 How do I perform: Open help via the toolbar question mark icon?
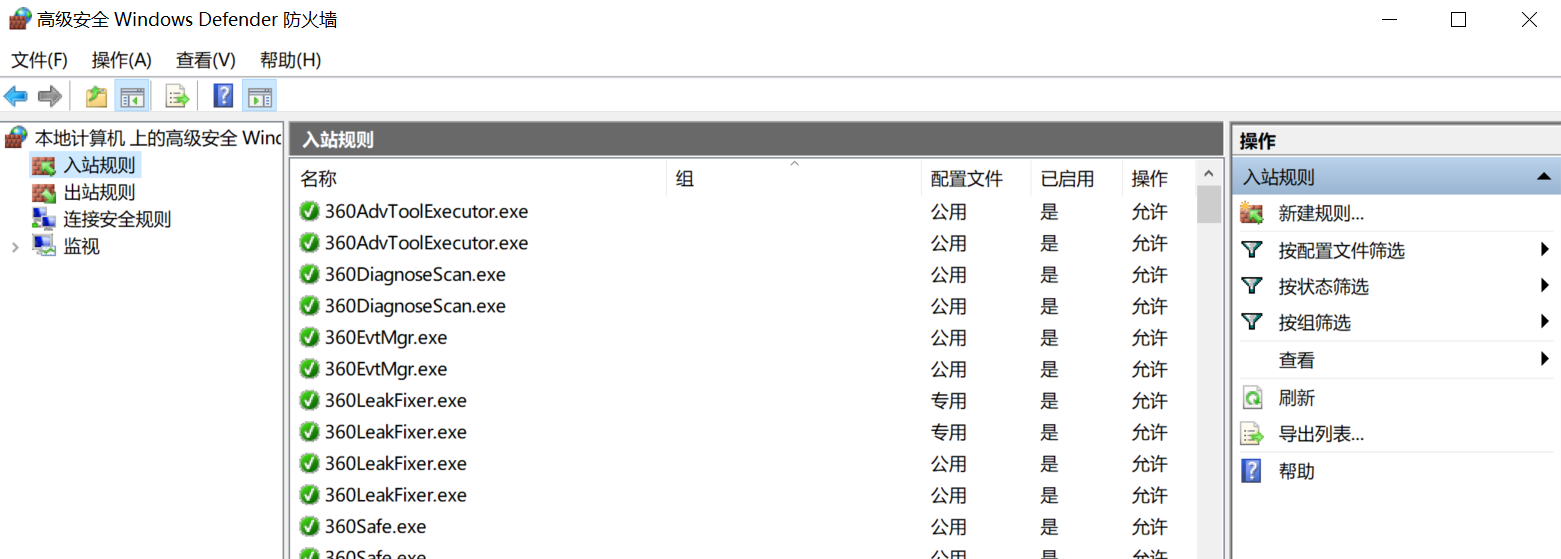tap(224, 96)
